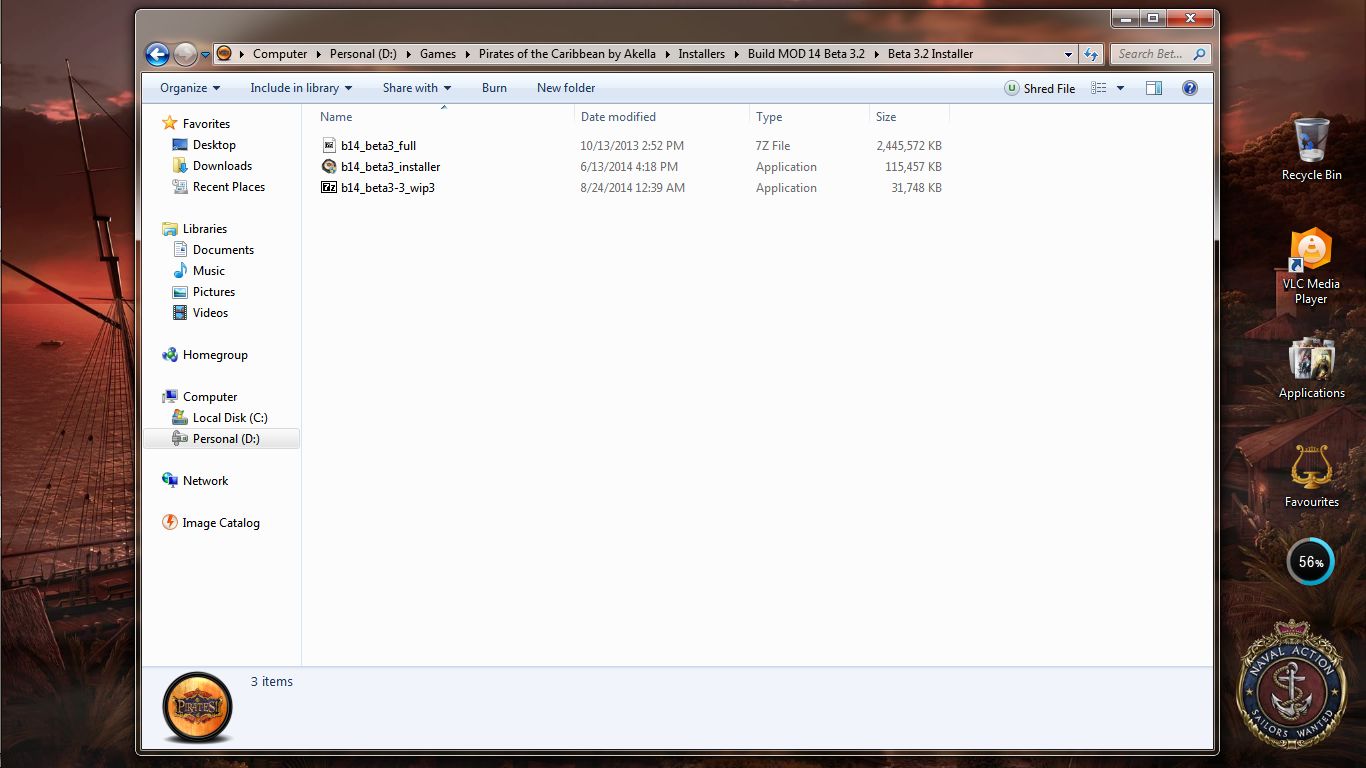The height and width of the screenshot is (768, 1366).
Task: Click the 56% circular meter gadget
Action: click(1310, 562)
